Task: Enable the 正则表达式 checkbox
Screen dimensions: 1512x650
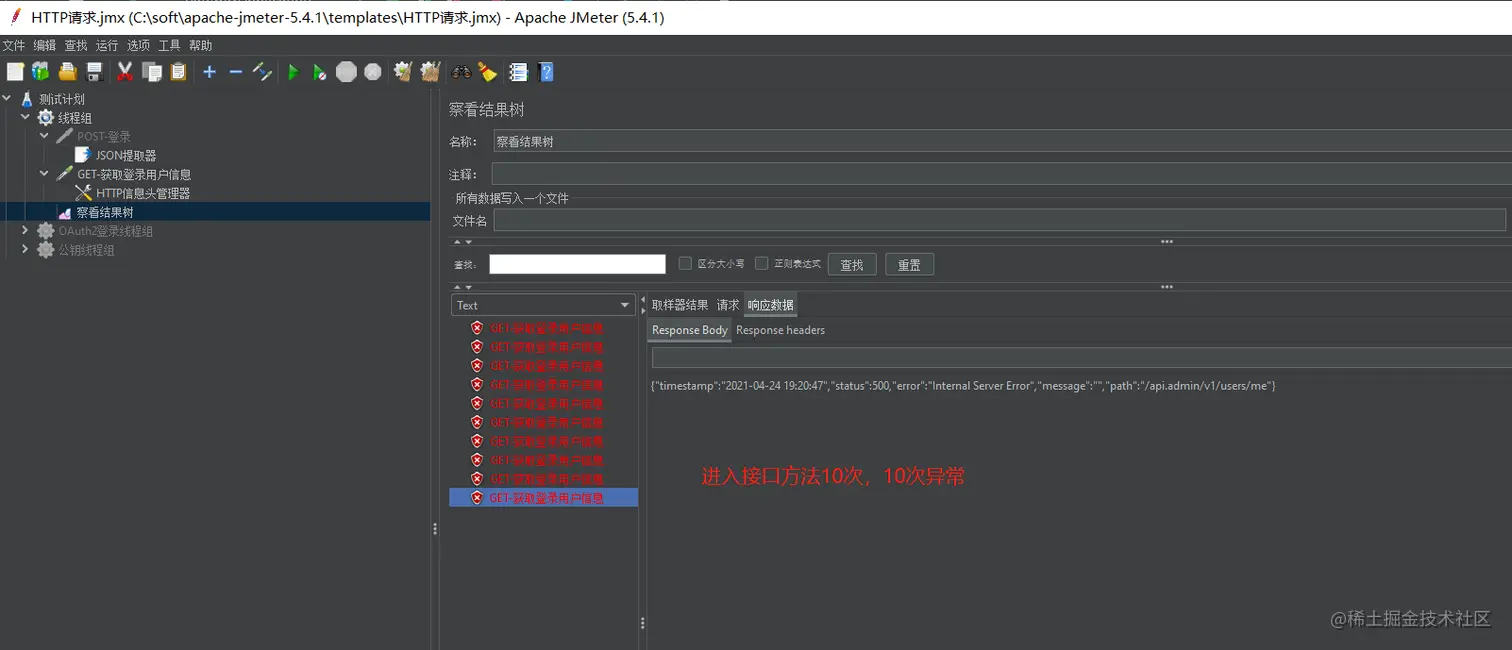Action: click(761, 263)
